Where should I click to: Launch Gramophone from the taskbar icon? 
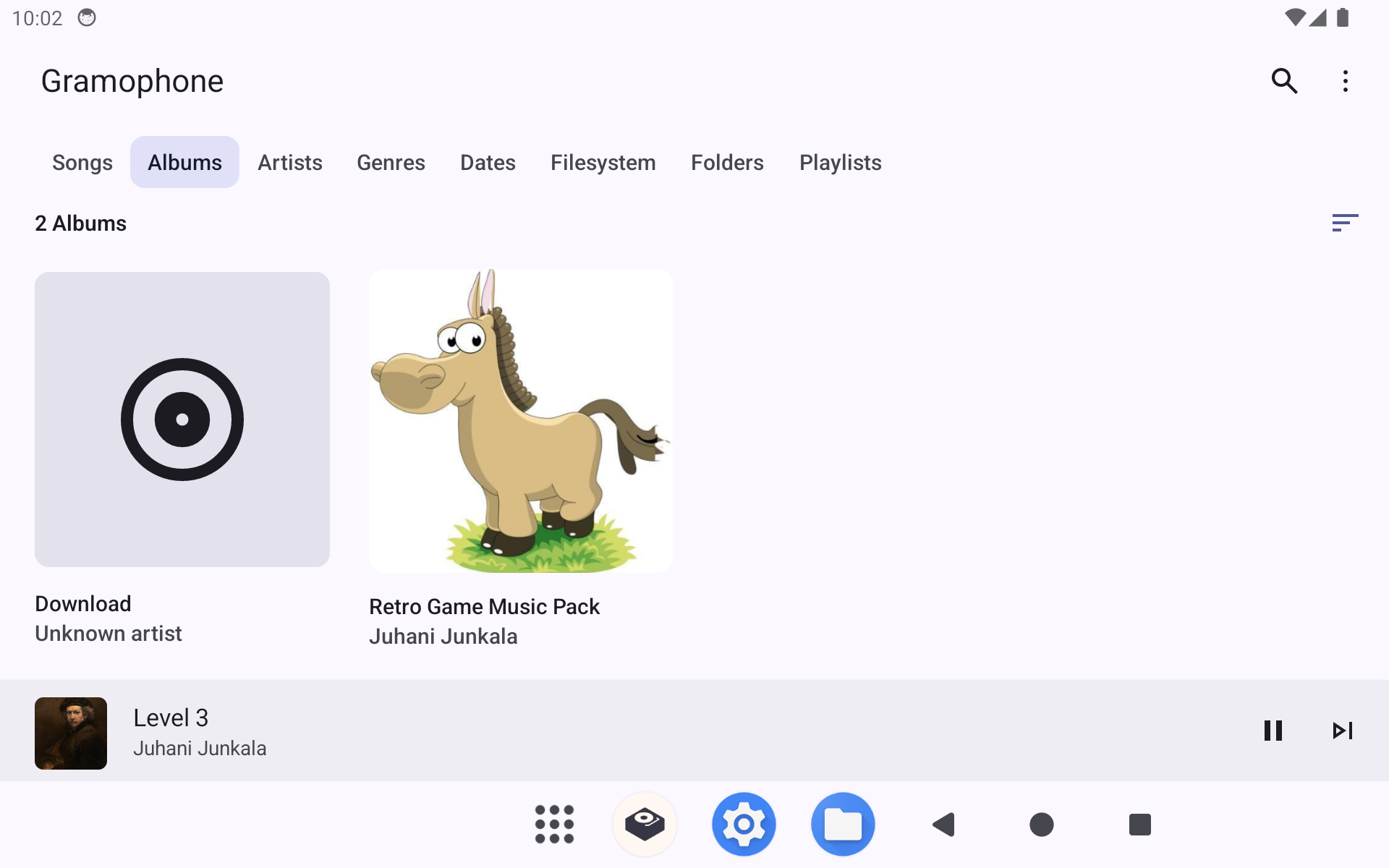(x=645, y=824)
